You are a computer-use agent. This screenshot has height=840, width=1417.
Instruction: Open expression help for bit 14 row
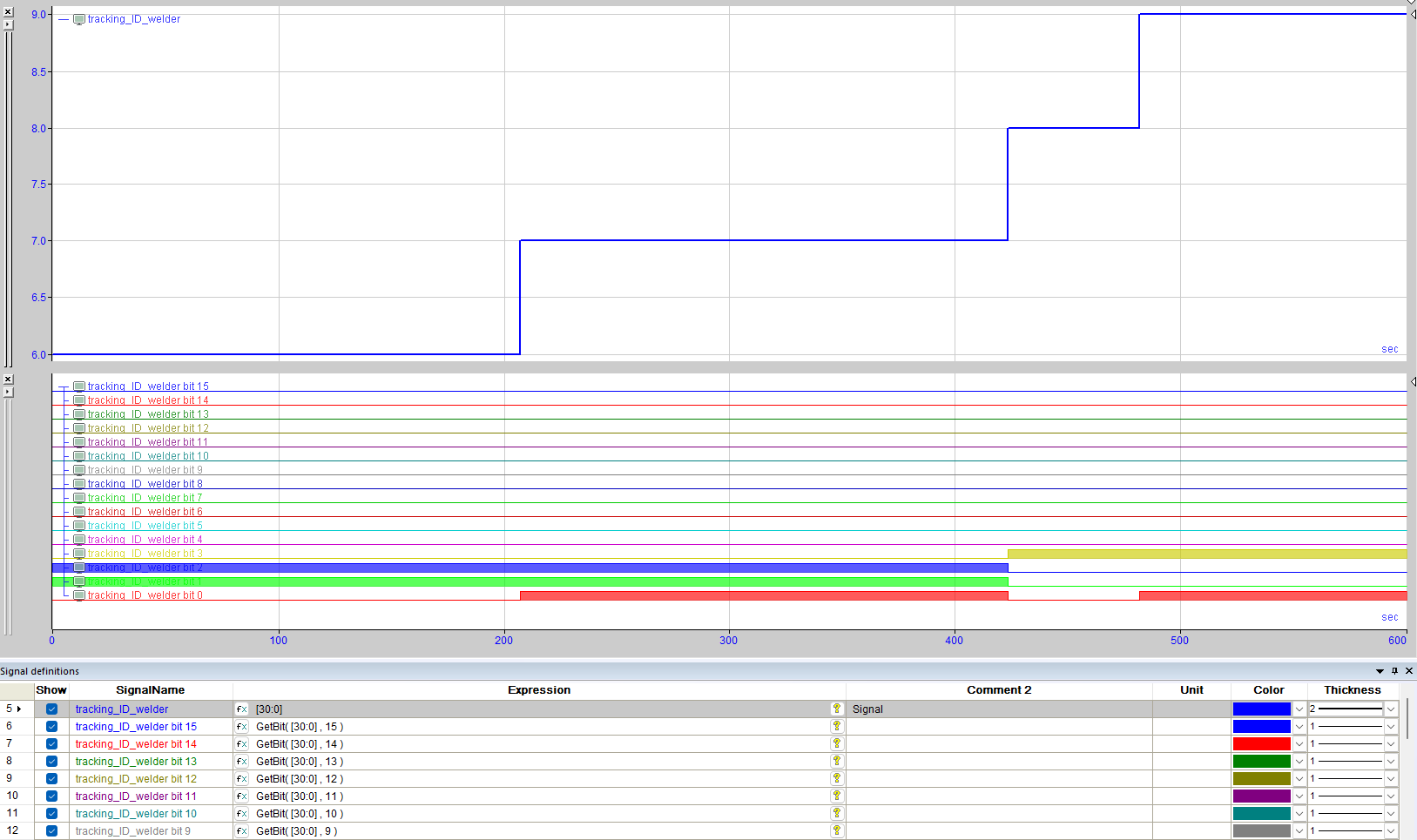point(837,744)
